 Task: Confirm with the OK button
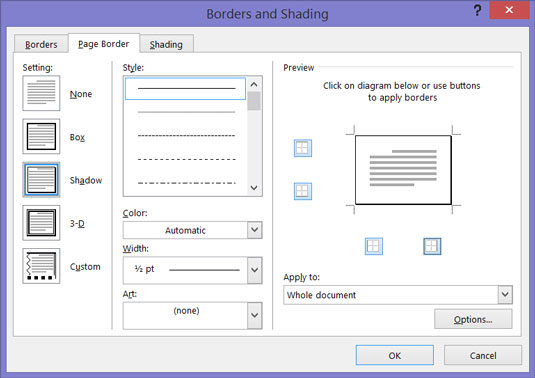(395, 355)
